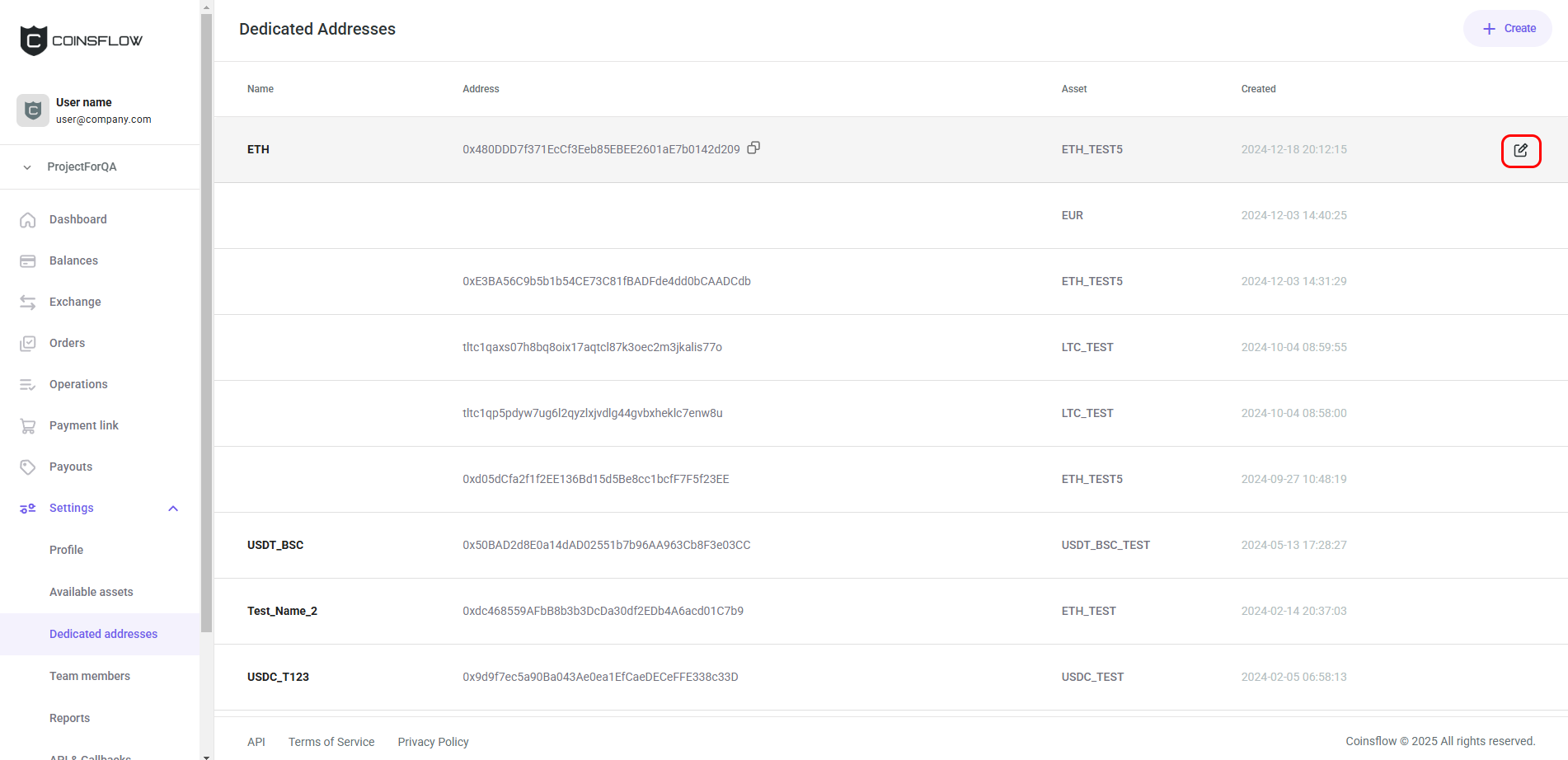The image size is (1568, 760).
Task: Click the Exchange arrows icon
Action: [x=28, y=303]
